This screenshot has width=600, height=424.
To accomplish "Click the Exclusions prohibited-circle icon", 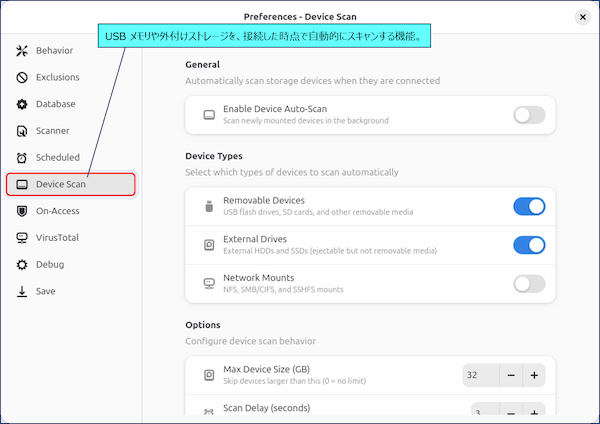I will (22, 77).
